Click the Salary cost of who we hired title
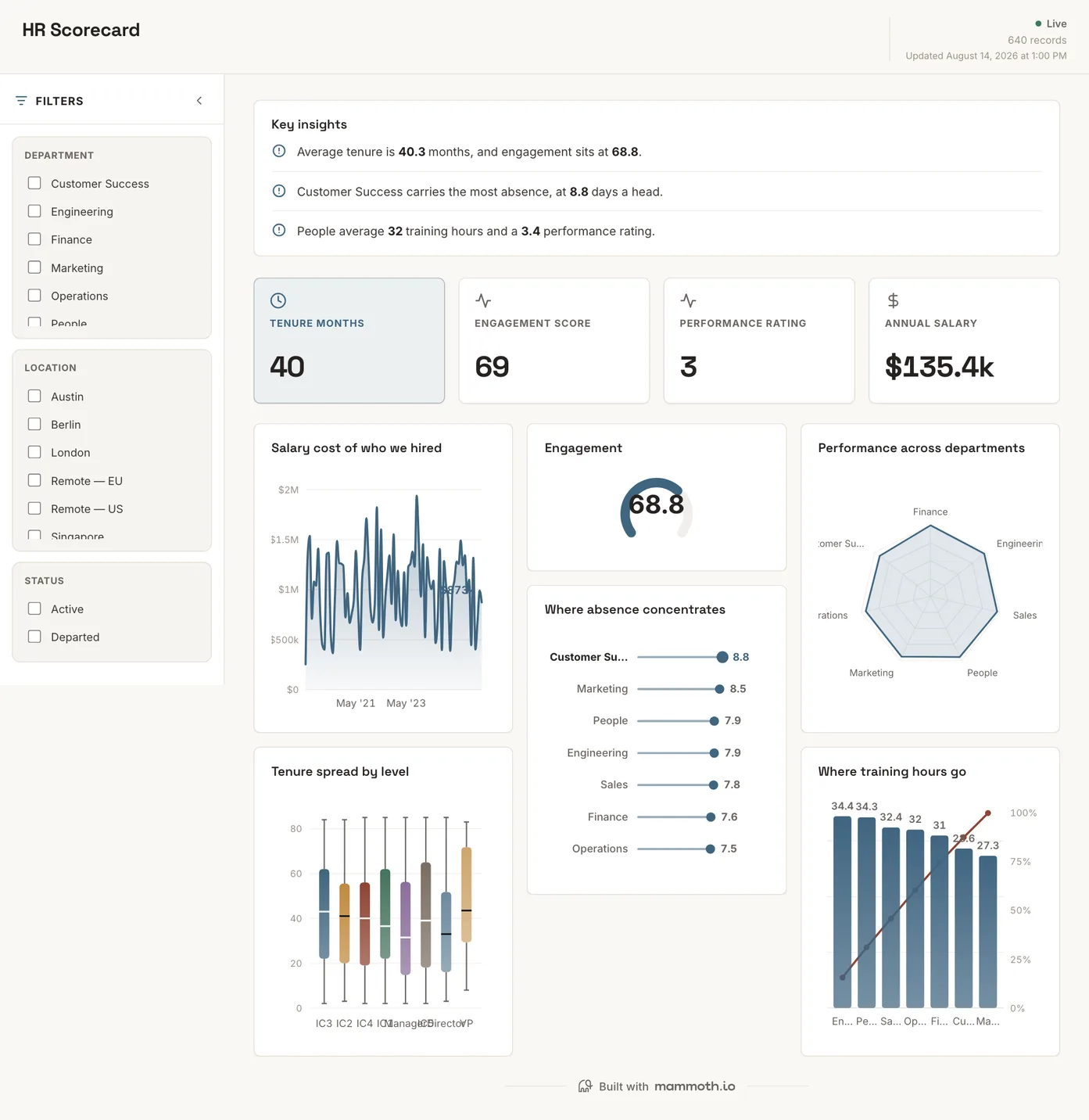The height and width of the screenshot is (1120, 1089). 356,448
